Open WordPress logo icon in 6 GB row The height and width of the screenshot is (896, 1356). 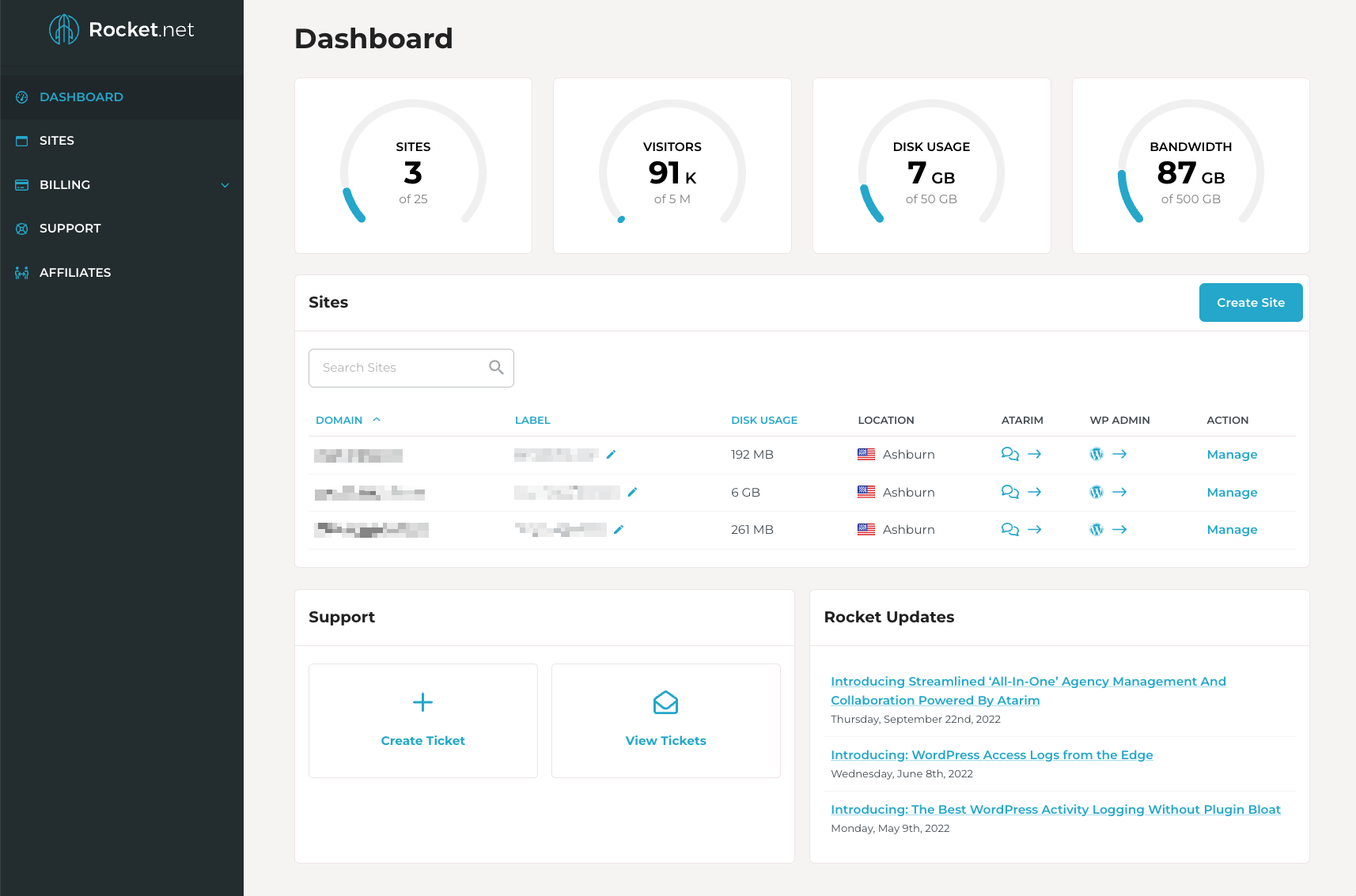pyautogui.click(x=1097, y=492)
